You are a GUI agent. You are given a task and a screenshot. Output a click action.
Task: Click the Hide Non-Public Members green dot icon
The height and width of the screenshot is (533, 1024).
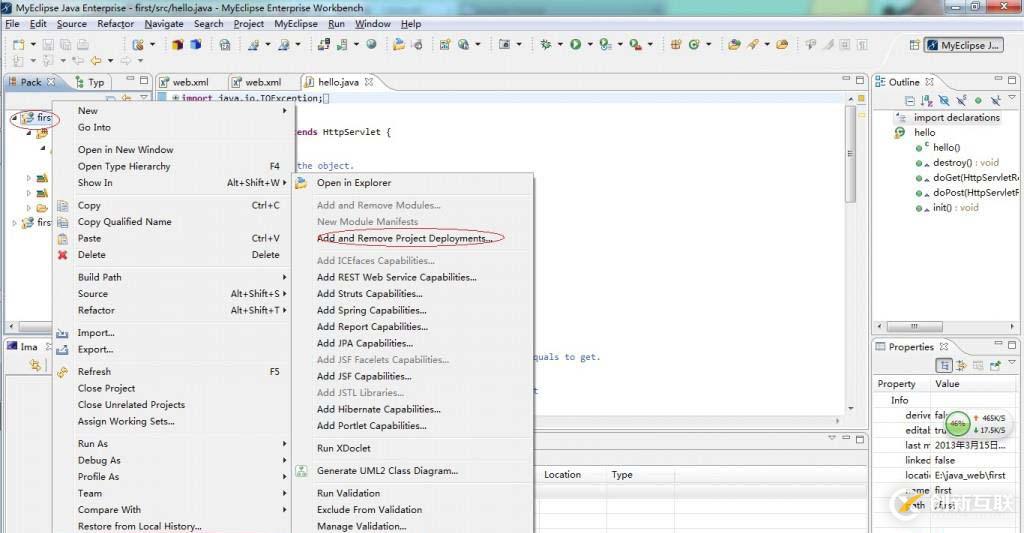978,101
